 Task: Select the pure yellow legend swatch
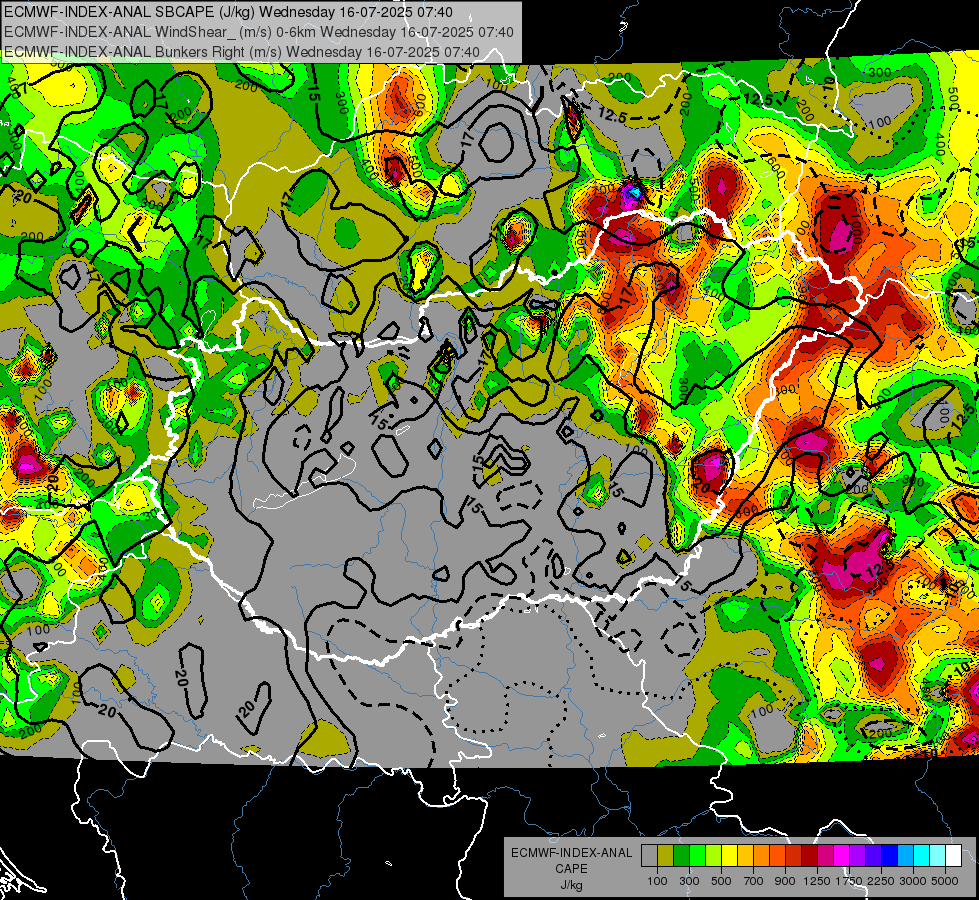729,855
